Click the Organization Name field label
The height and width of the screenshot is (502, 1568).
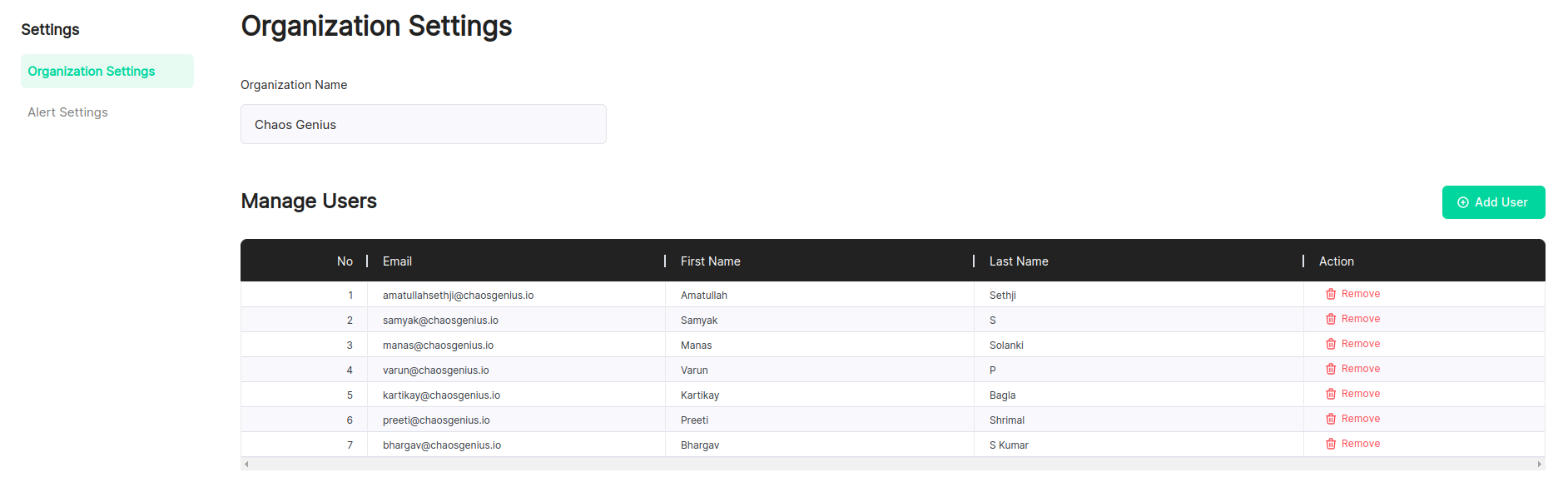point(294,85)
